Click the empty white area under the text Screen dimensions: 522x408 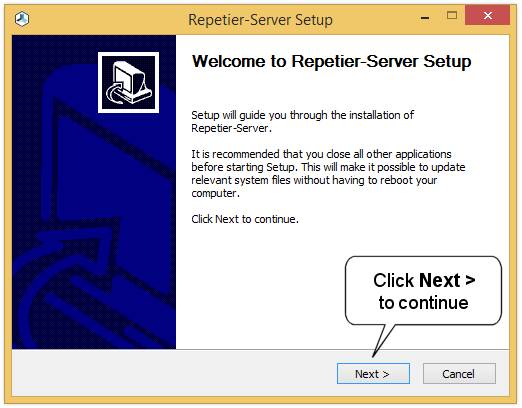pyautogui.click(x=260, y=287)
